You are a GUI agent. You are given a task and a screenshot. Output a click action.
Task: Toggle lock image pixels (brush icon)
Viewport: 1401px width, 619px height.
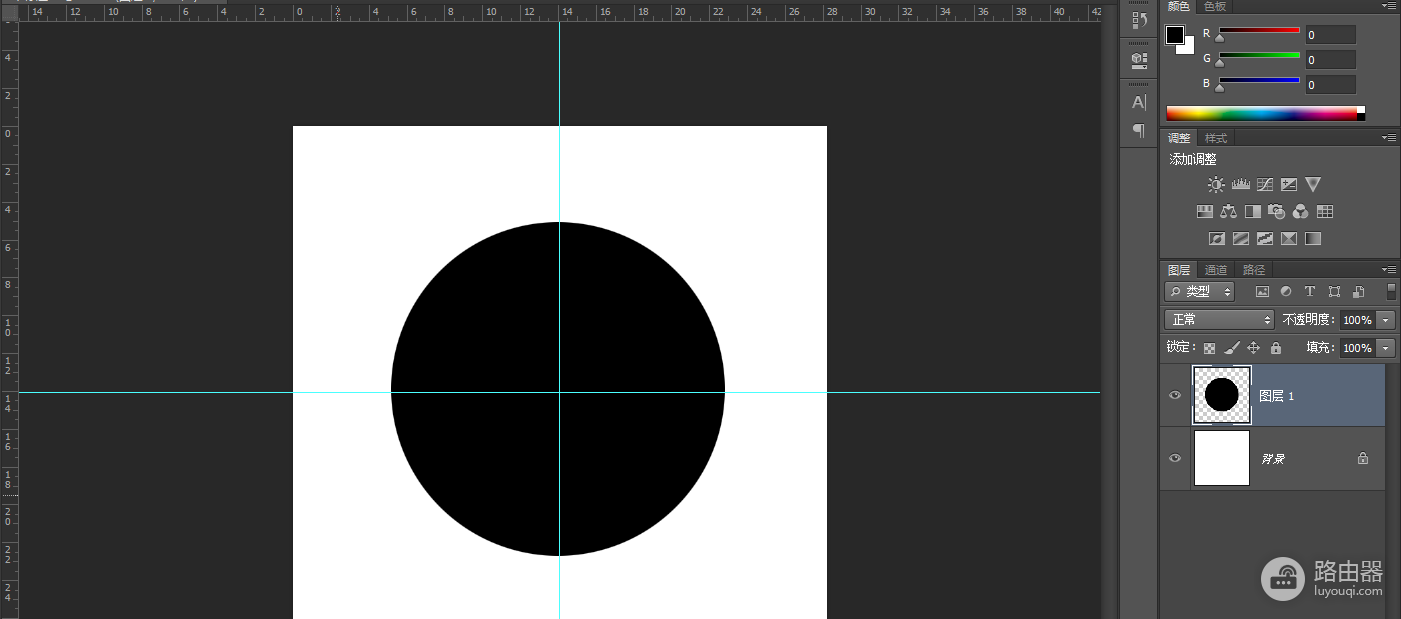pyautogui.click(x=1231, y=348)
